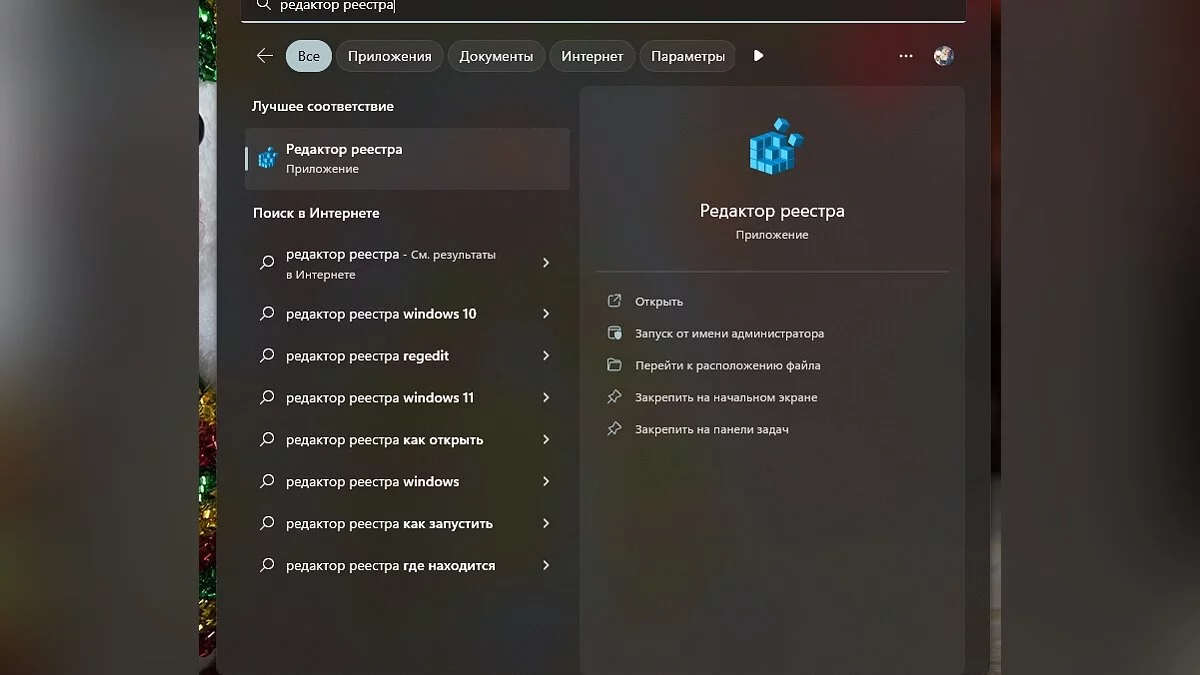Click the pin icon for Закрепить на начальном экране
This screenshot has height=675, width=1200.
tap(615, 397)
